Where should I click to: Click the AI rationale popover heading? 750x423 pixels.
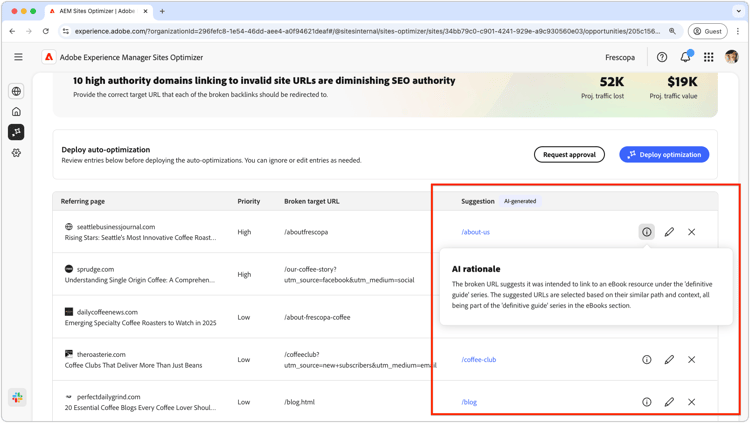coord(476,269)
